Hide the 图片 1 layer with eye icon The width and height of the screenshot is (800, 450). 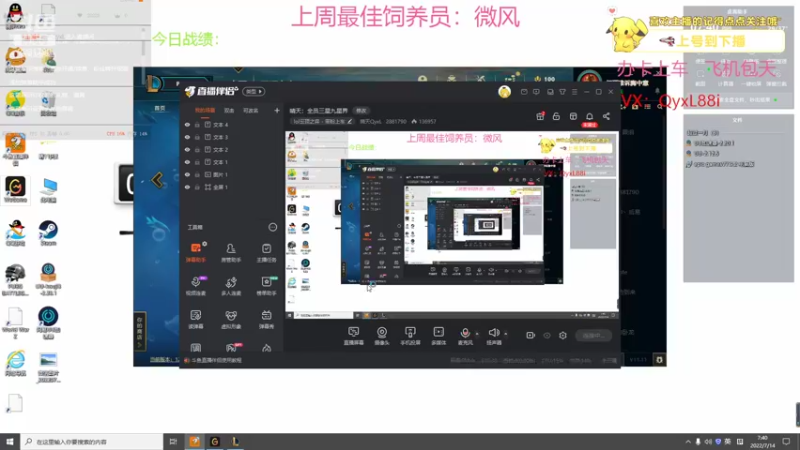click(x=187, y=174)
